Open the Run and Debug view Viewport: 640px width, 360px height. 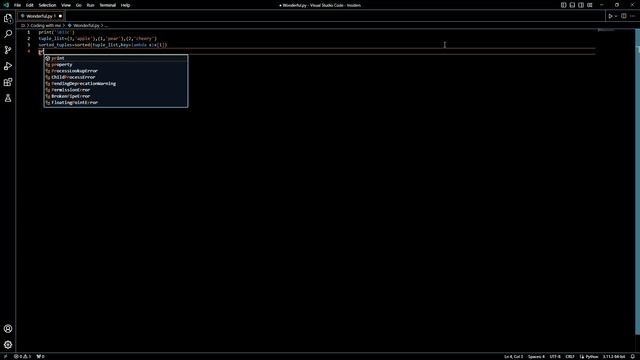(8, 66)
